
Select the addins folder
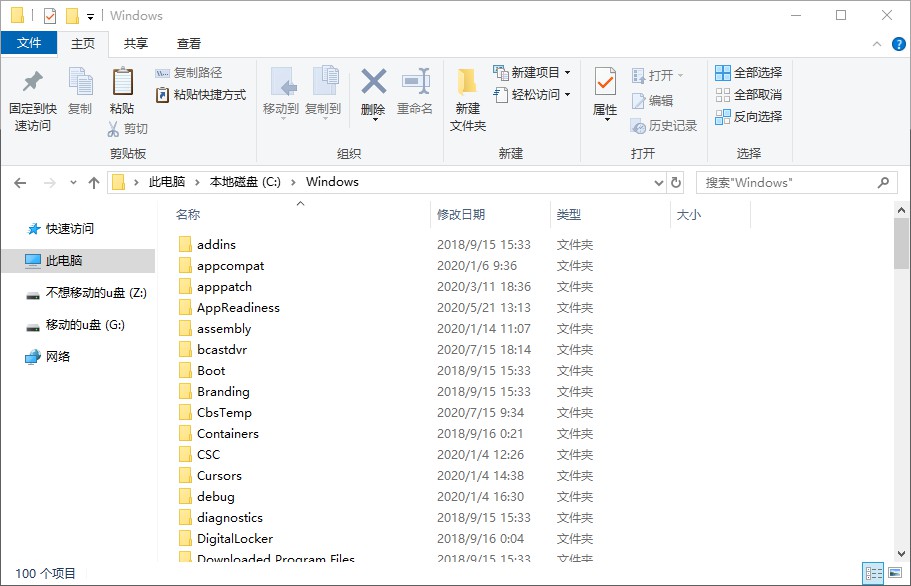point(216,245)
